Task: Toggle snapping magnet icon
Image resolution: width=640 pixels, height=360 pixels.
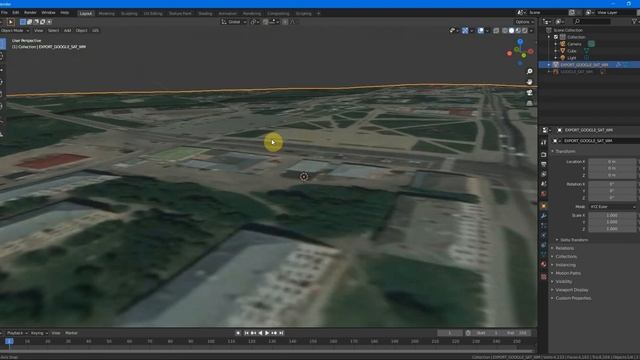Action: (x=265, y=22)
